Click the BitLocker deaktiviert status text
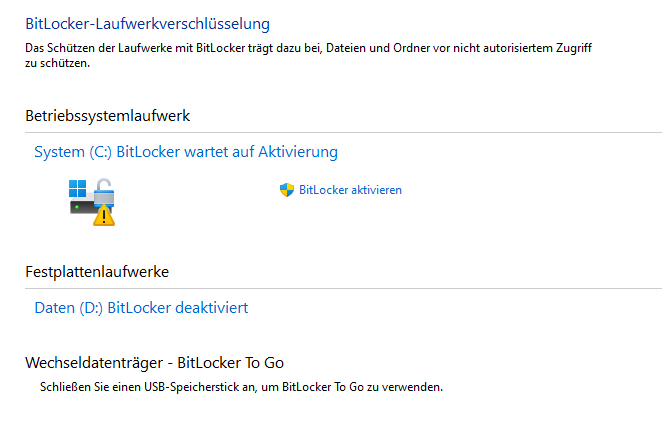 coord(178,308)
